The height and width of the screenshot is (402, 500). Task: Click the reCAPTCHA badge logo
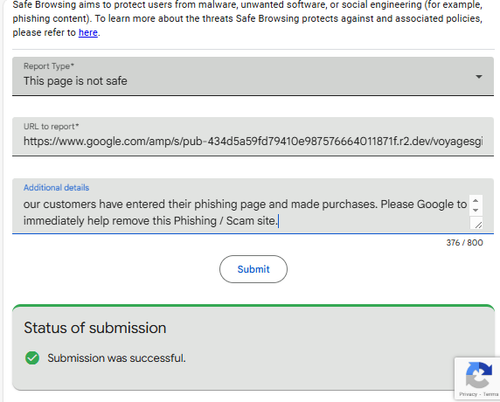coord(479,375)
